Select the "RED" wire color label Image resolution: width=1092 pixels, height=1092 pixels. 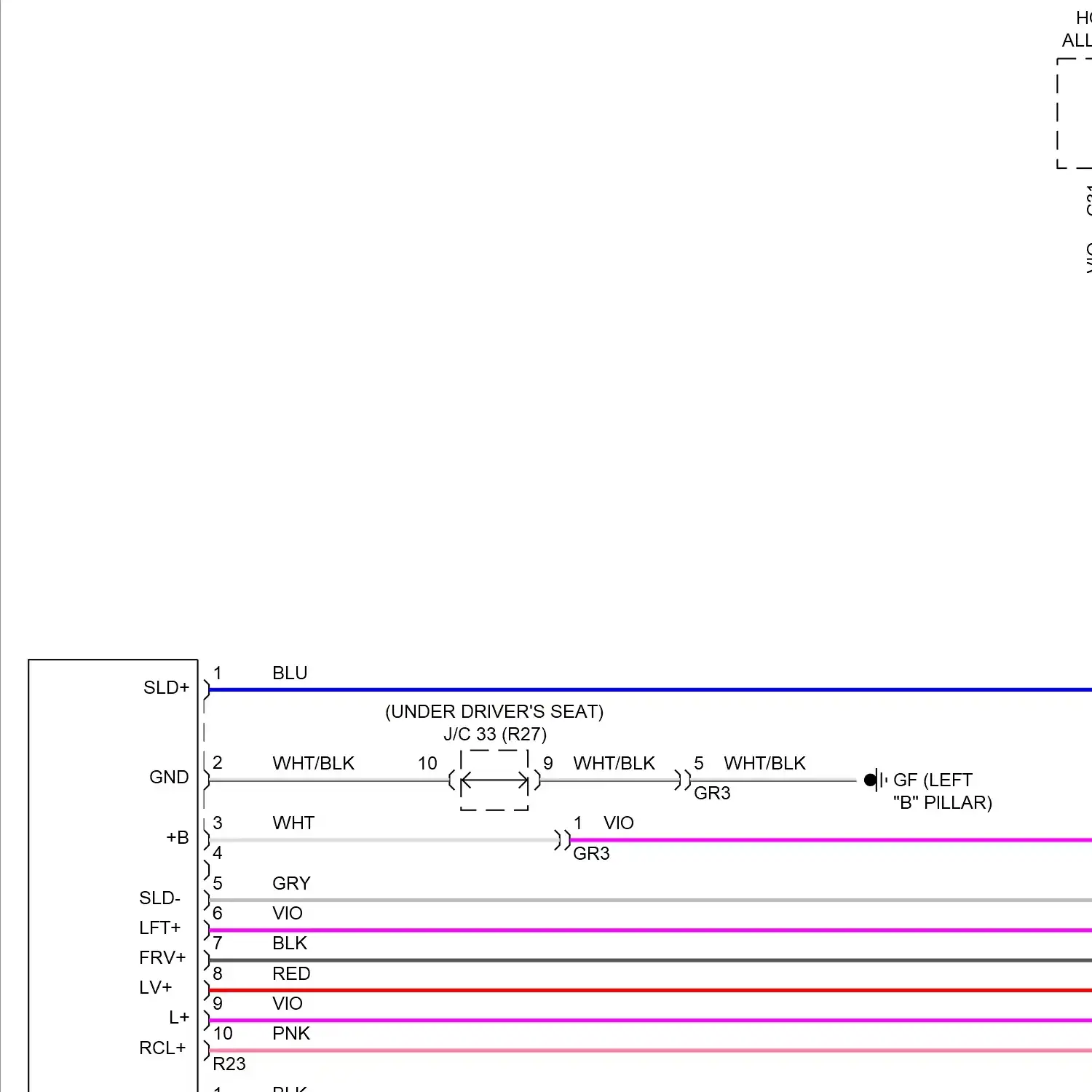291,973
